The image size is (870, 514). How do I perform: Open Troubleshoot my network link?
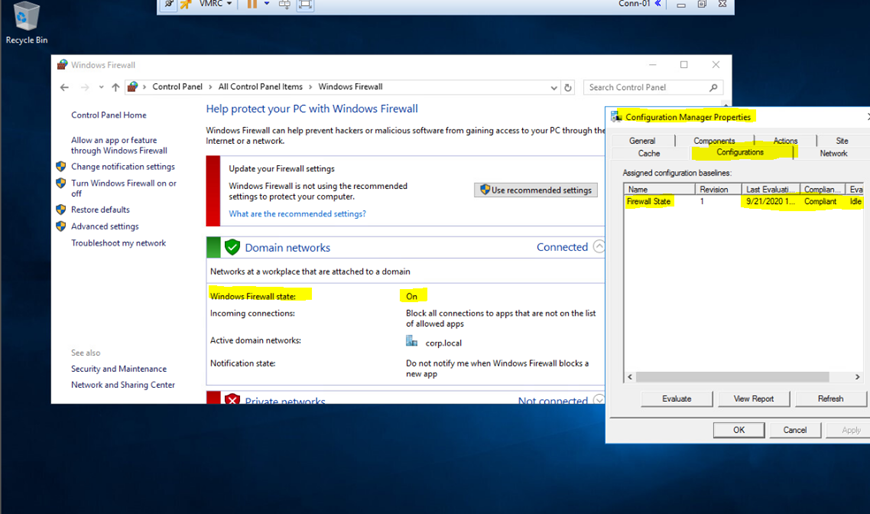click(118, 243)
